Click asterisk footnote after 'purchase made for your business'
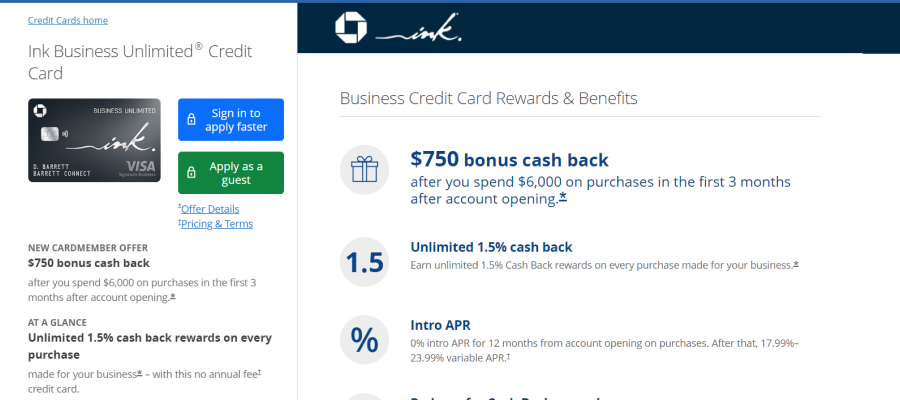The image size is (900, 400). [x=796, y=265]
